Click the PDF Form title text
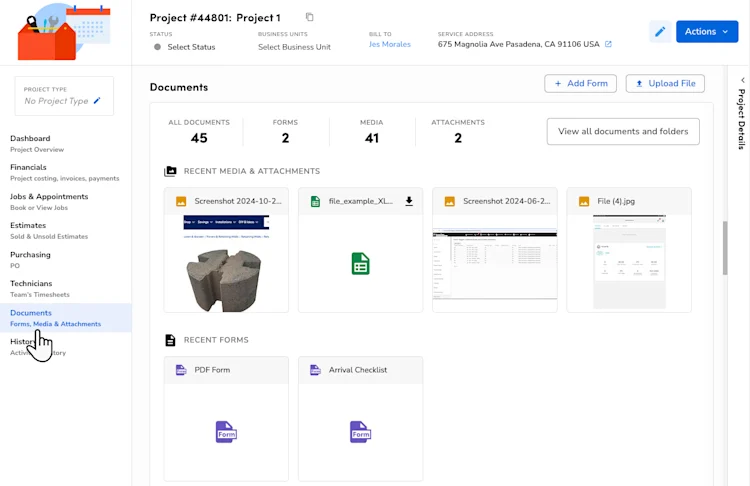 point(212,370)
